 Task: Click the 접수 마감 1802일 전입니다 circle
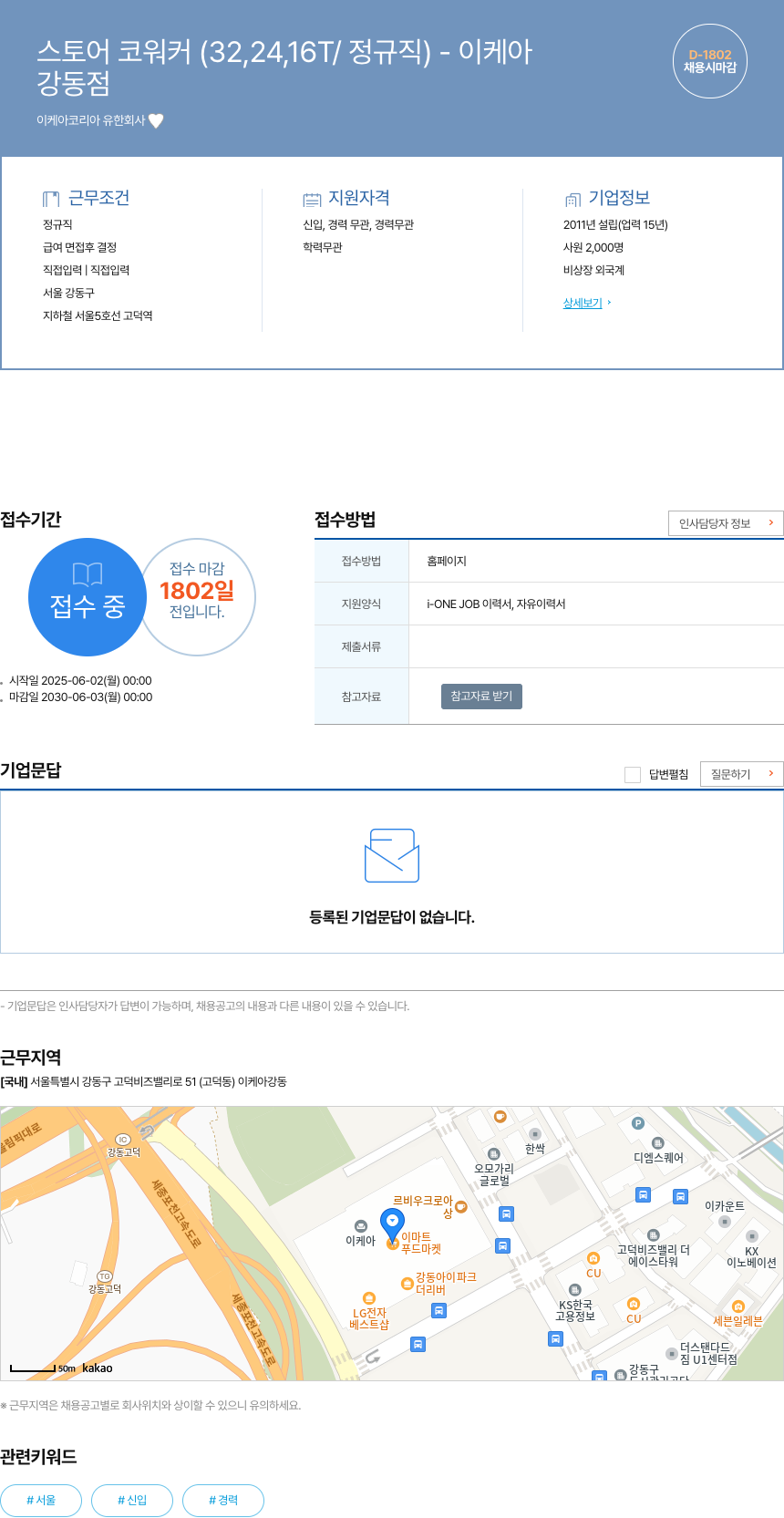click(x=197, y=597)
